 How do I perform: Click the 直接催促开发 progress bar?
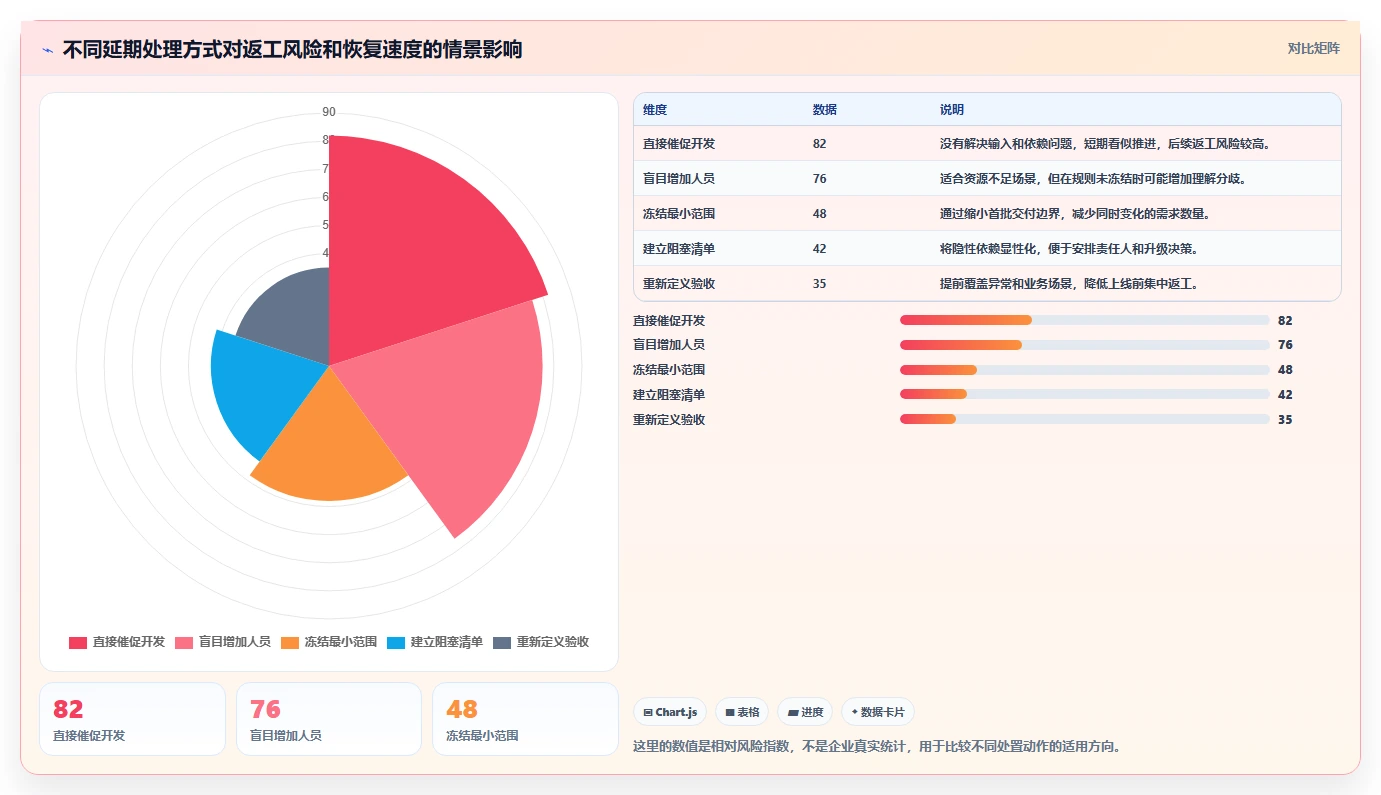point(1085,320)
